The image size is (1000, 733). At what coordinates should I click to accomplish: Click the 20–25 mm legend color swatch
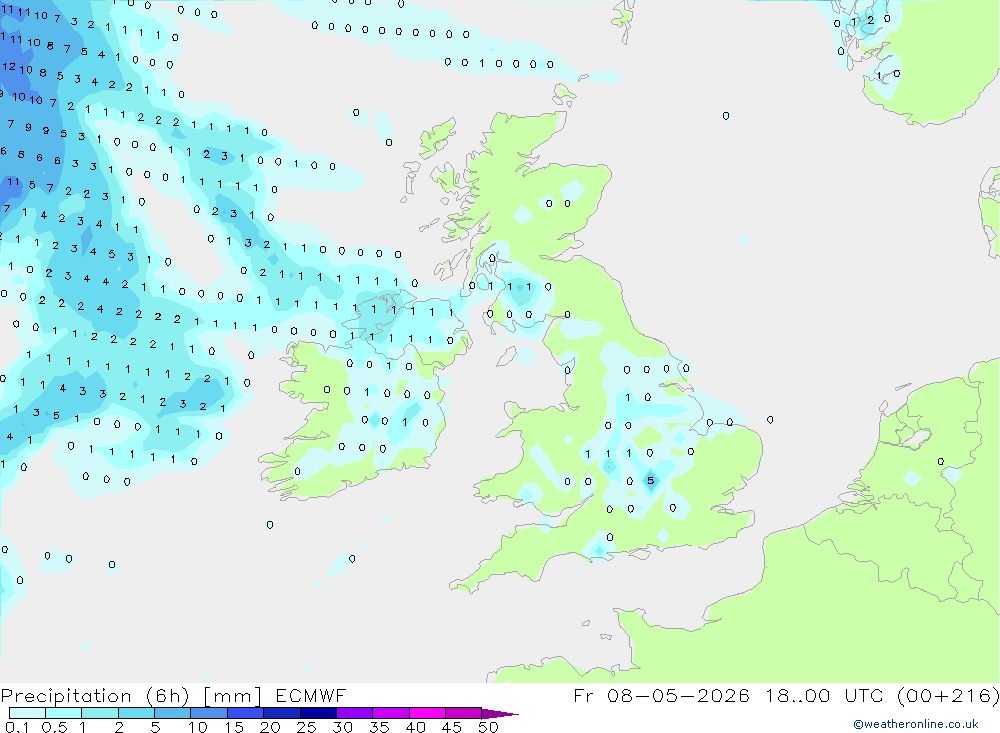pos(281,713)
